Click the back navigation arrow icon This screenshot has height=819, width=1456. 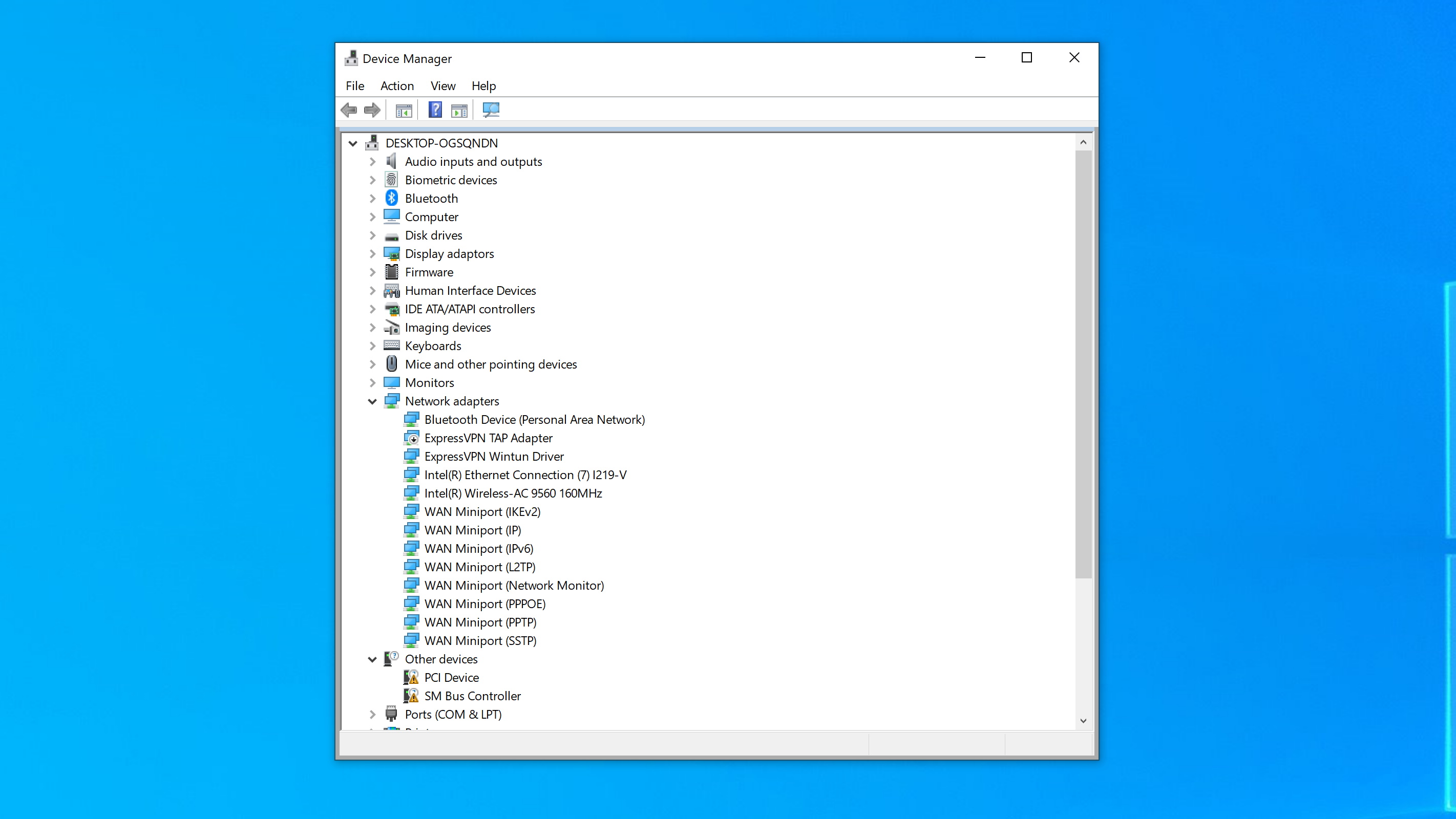349,110
